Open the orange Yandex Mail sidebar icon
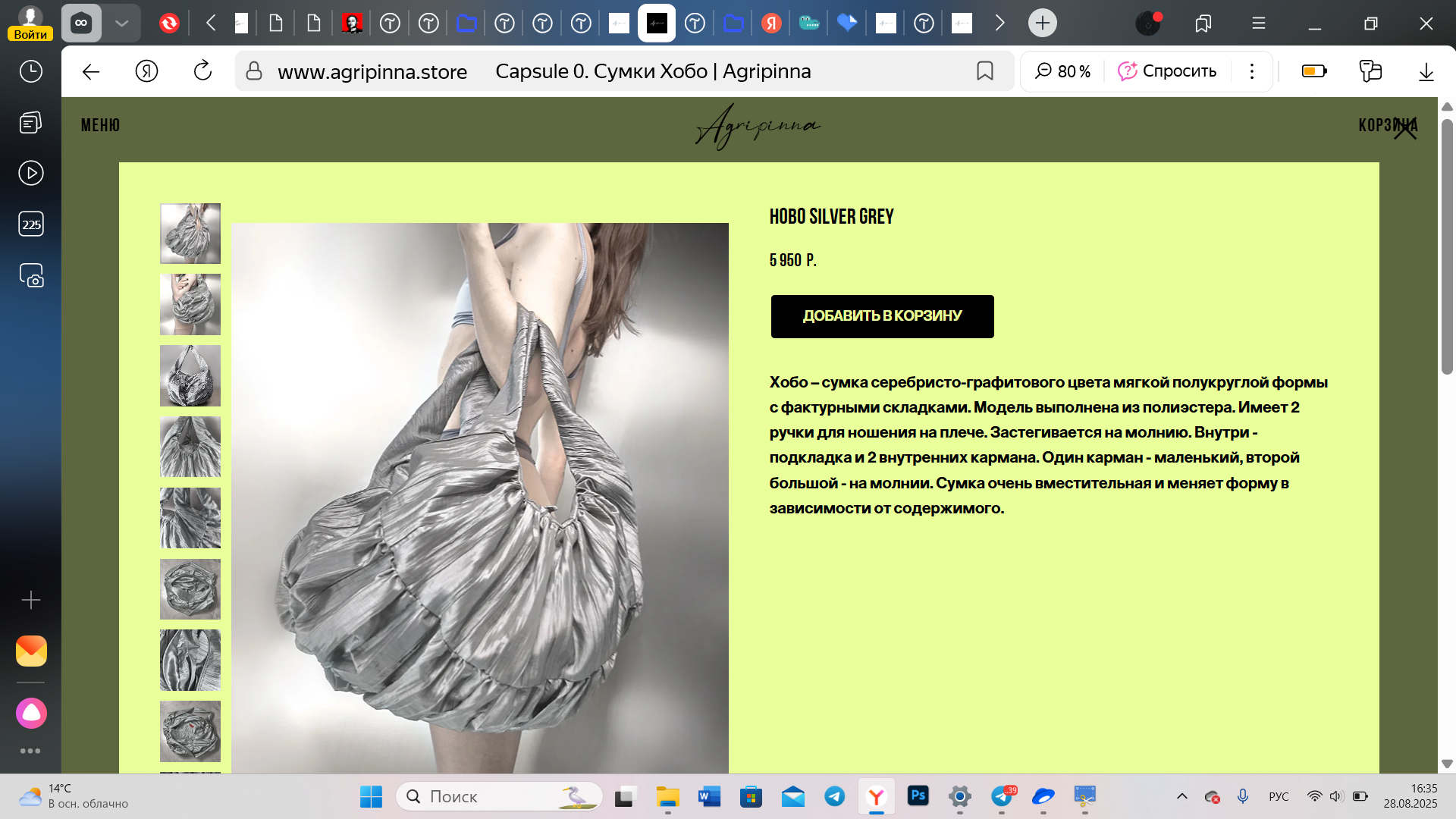This screenshot has width=1456, height=819. 31,651
